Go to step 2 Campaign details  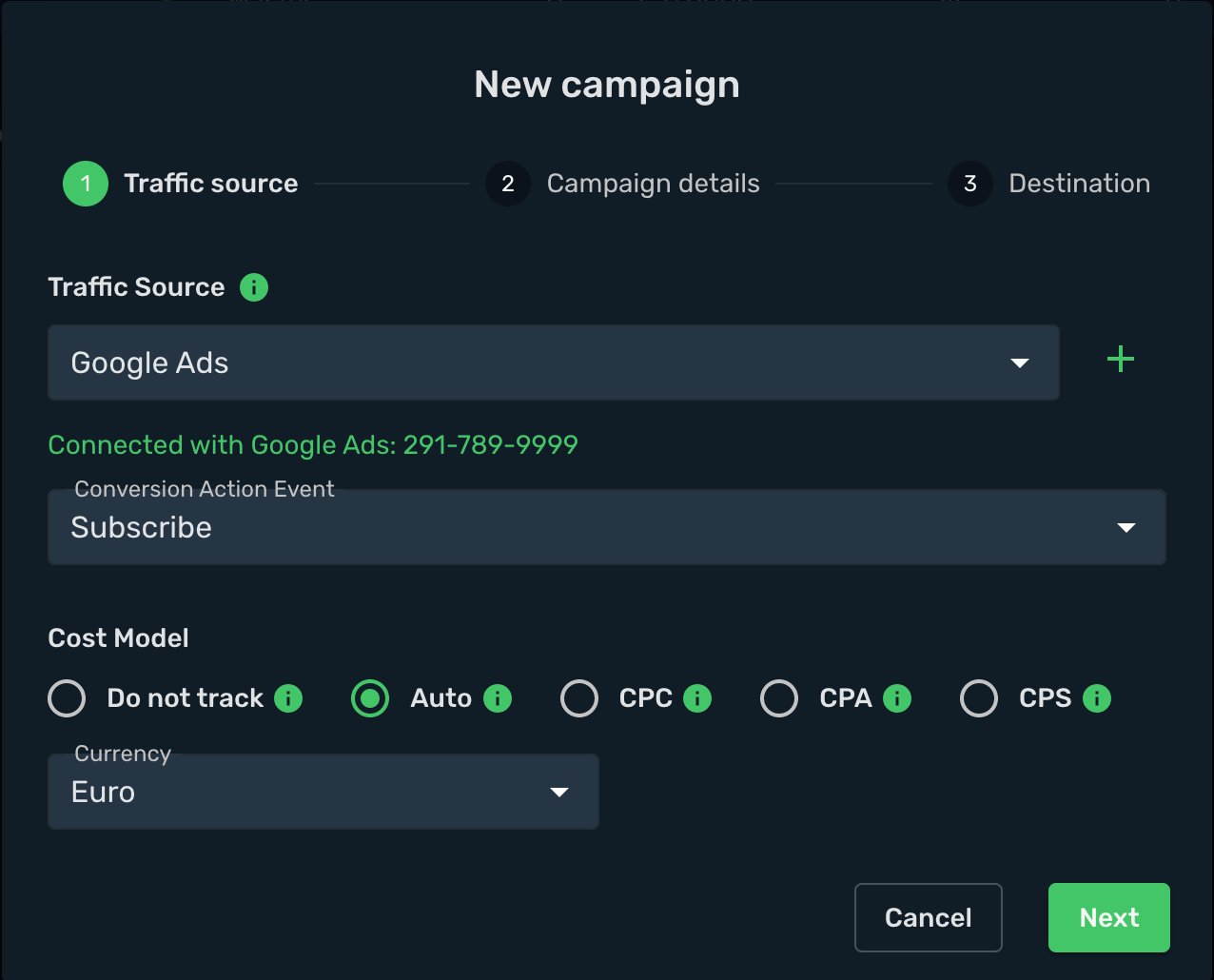(623, 184)
